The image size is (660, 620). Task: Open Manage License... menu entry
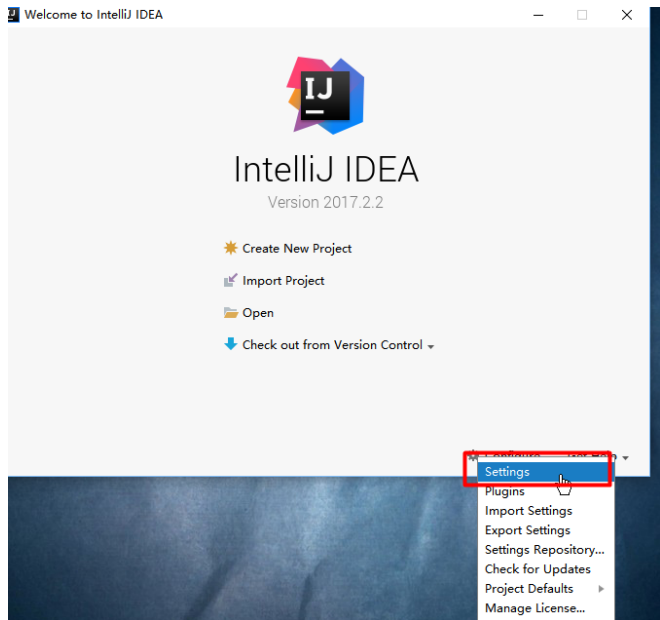pyautogui.click(x=546, y=608)
